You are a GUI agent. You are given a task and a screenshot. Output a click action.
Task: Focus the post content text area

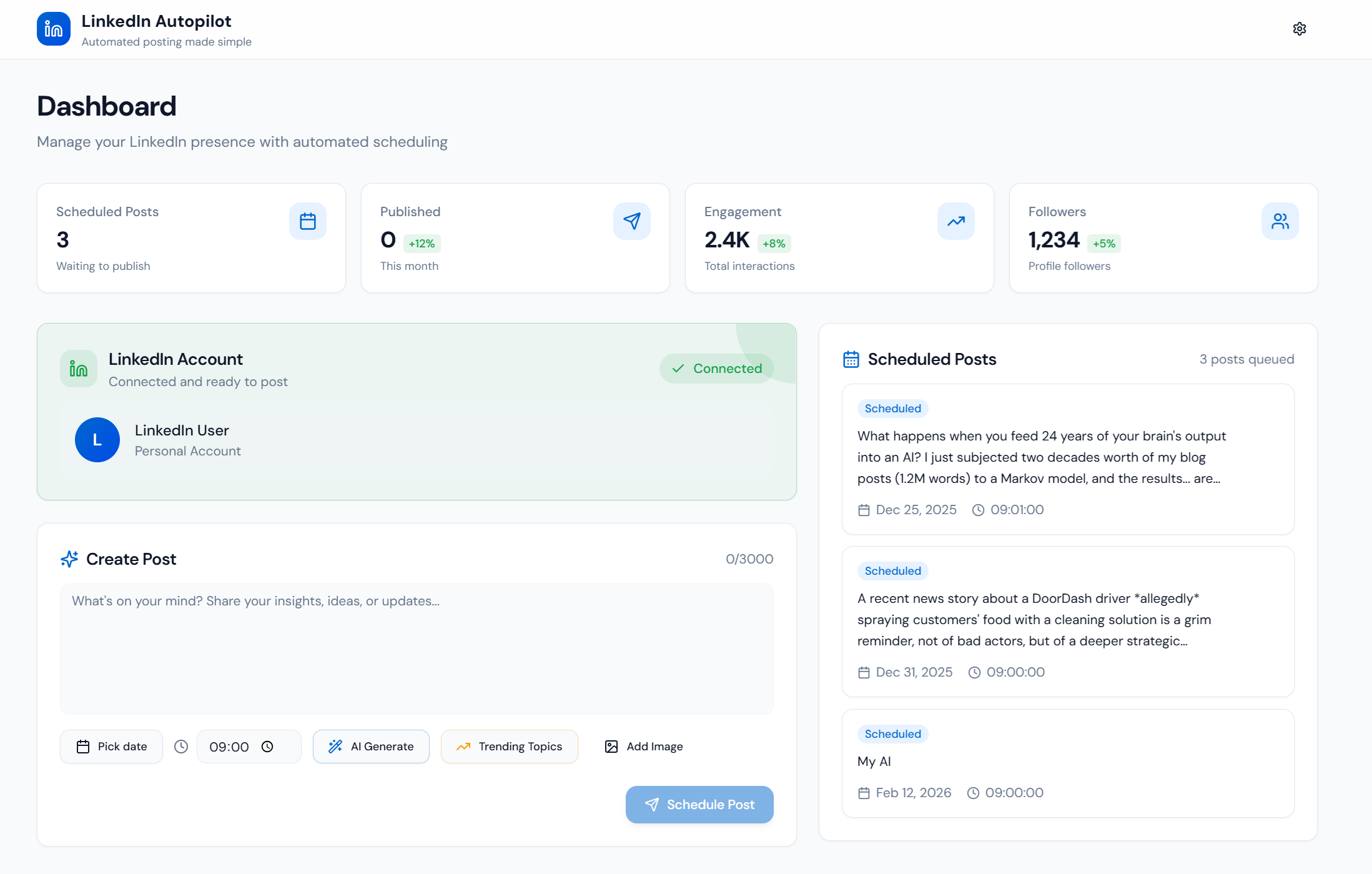click(417, 649)
